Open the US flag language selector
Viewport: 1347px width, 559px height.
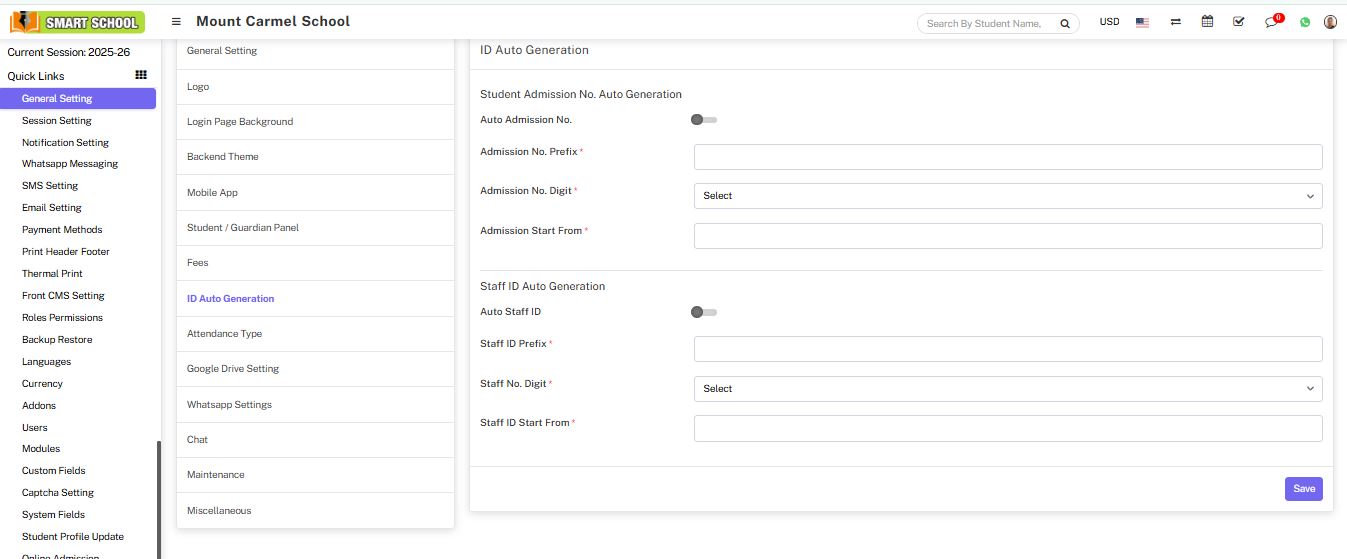click(x=1142, y=22)
